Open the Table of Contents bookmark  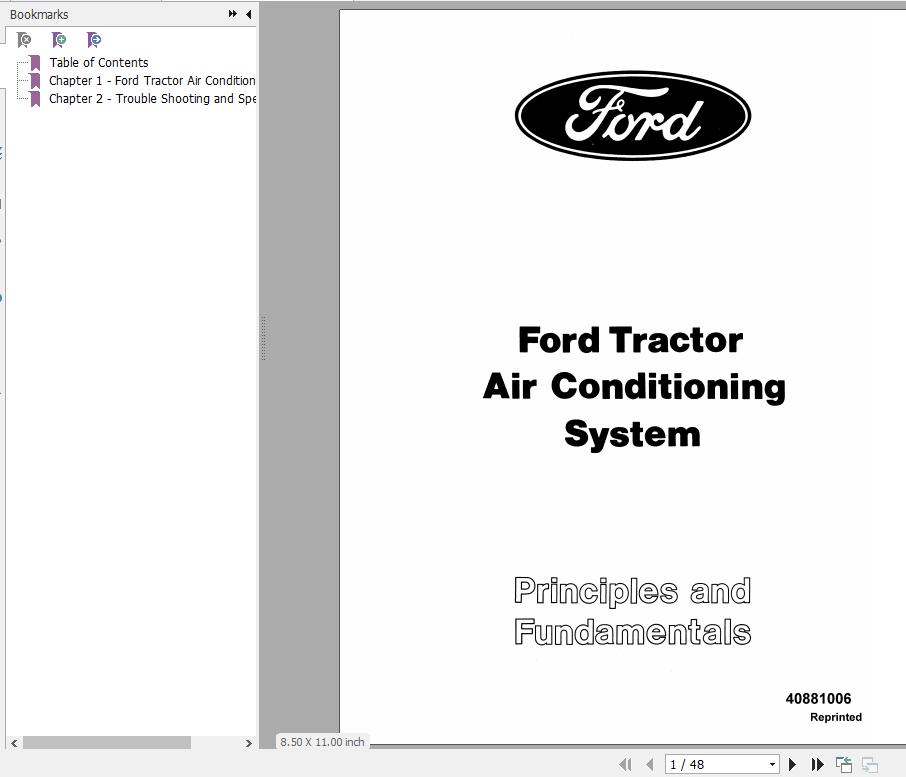click(99, 62)
